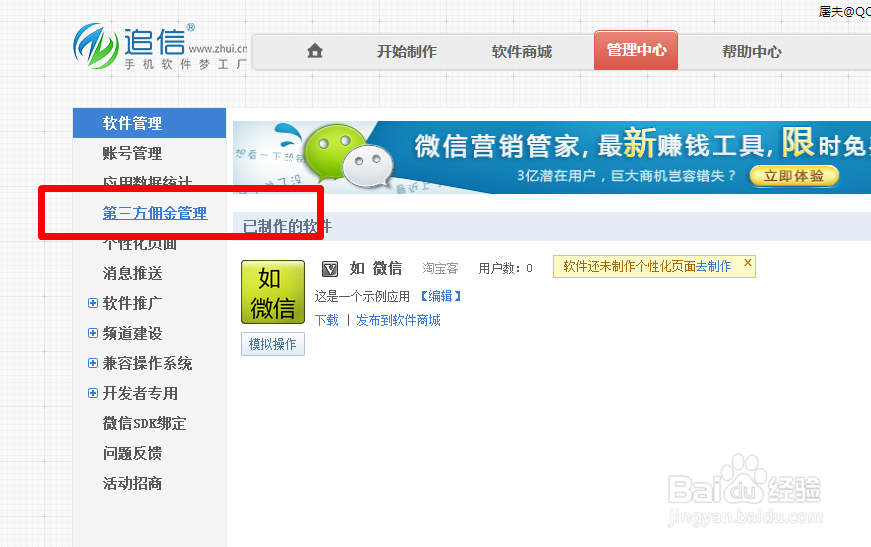Image resolution: width=871 pixels, height=547 pixels.
Task: Open 第三方佣金管理 link
Action: (x=155, y=213)
